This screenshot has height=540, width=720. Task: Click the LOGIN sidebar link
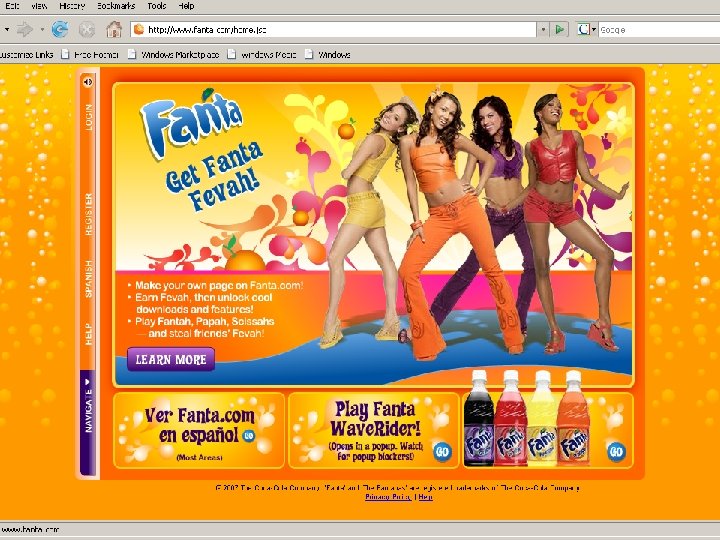coord(88,118)
